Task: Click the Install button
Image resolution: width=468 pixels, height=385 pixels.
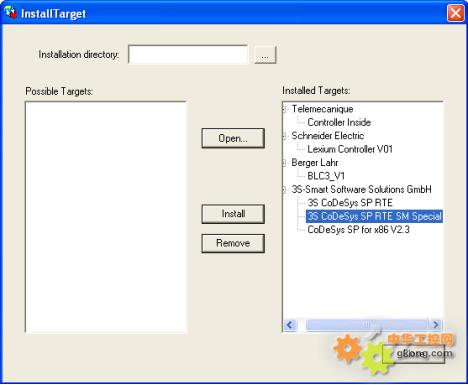Action: (233, 214)
